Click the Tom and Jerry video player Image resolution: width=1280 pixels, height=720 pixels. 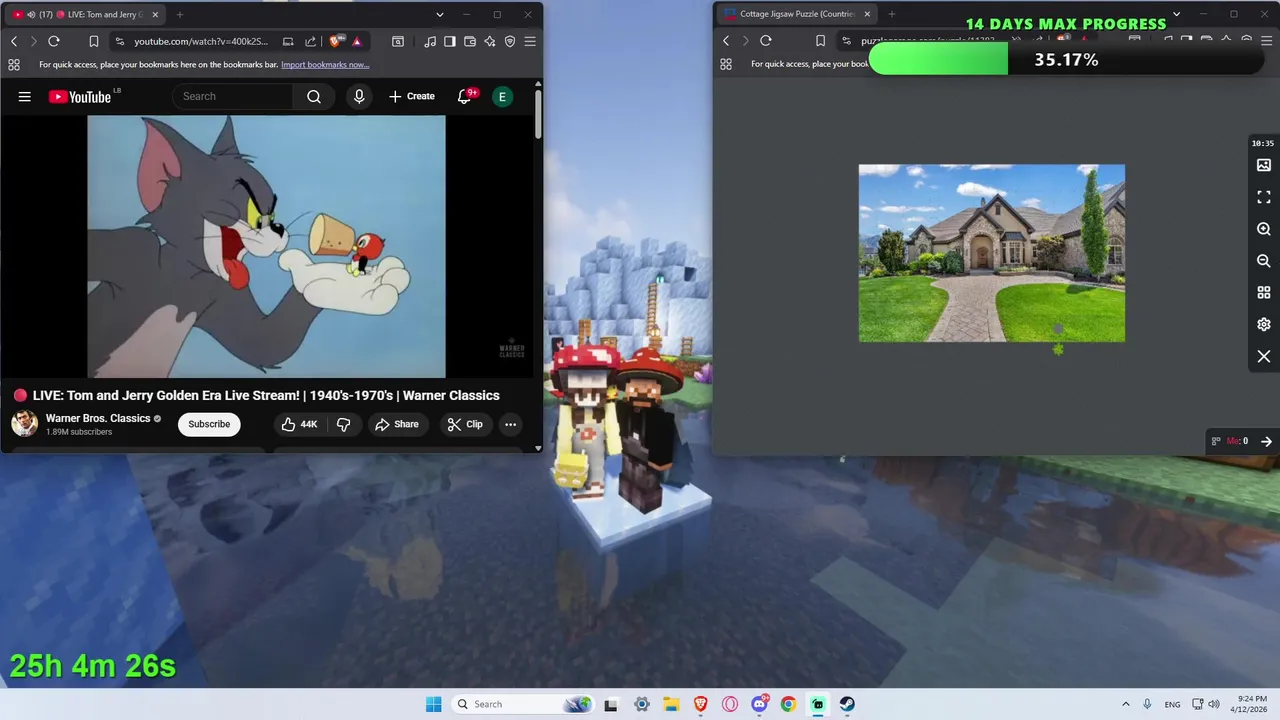pos(266,246)
